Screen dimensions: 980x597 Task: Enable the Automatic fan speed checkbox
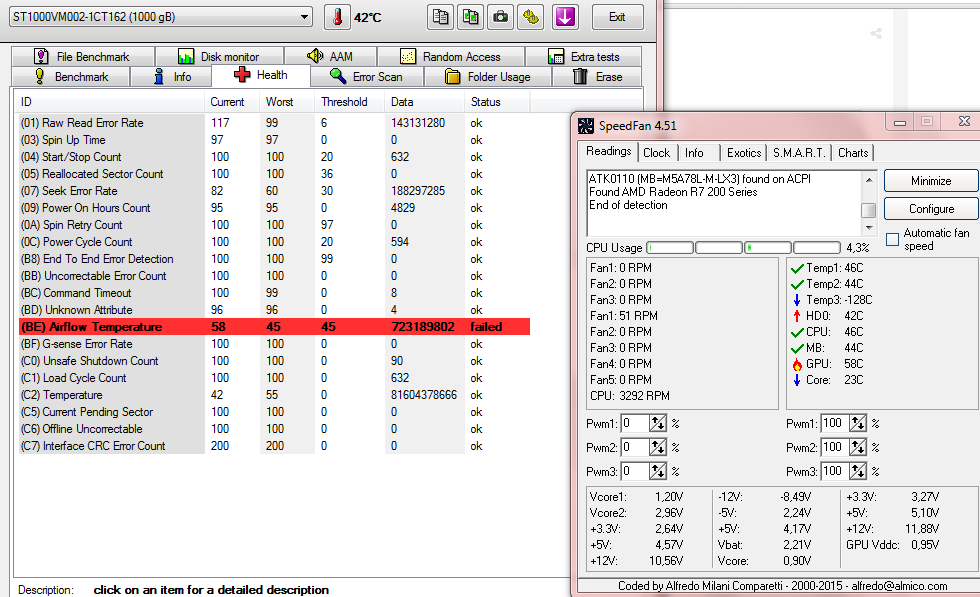(x=892, y=239)
